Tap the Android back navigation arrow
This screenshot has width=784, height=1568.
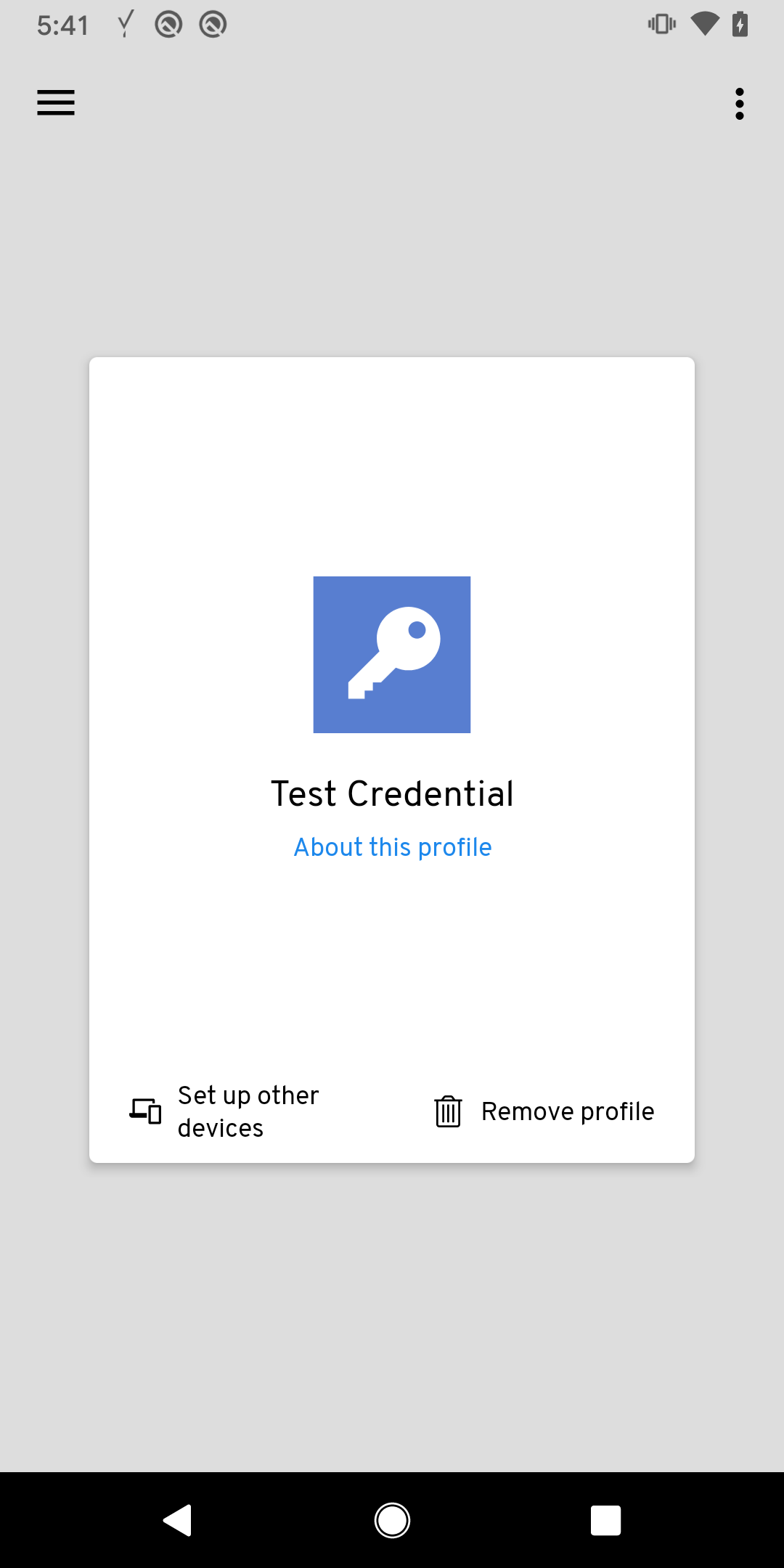pos(177,1520)
